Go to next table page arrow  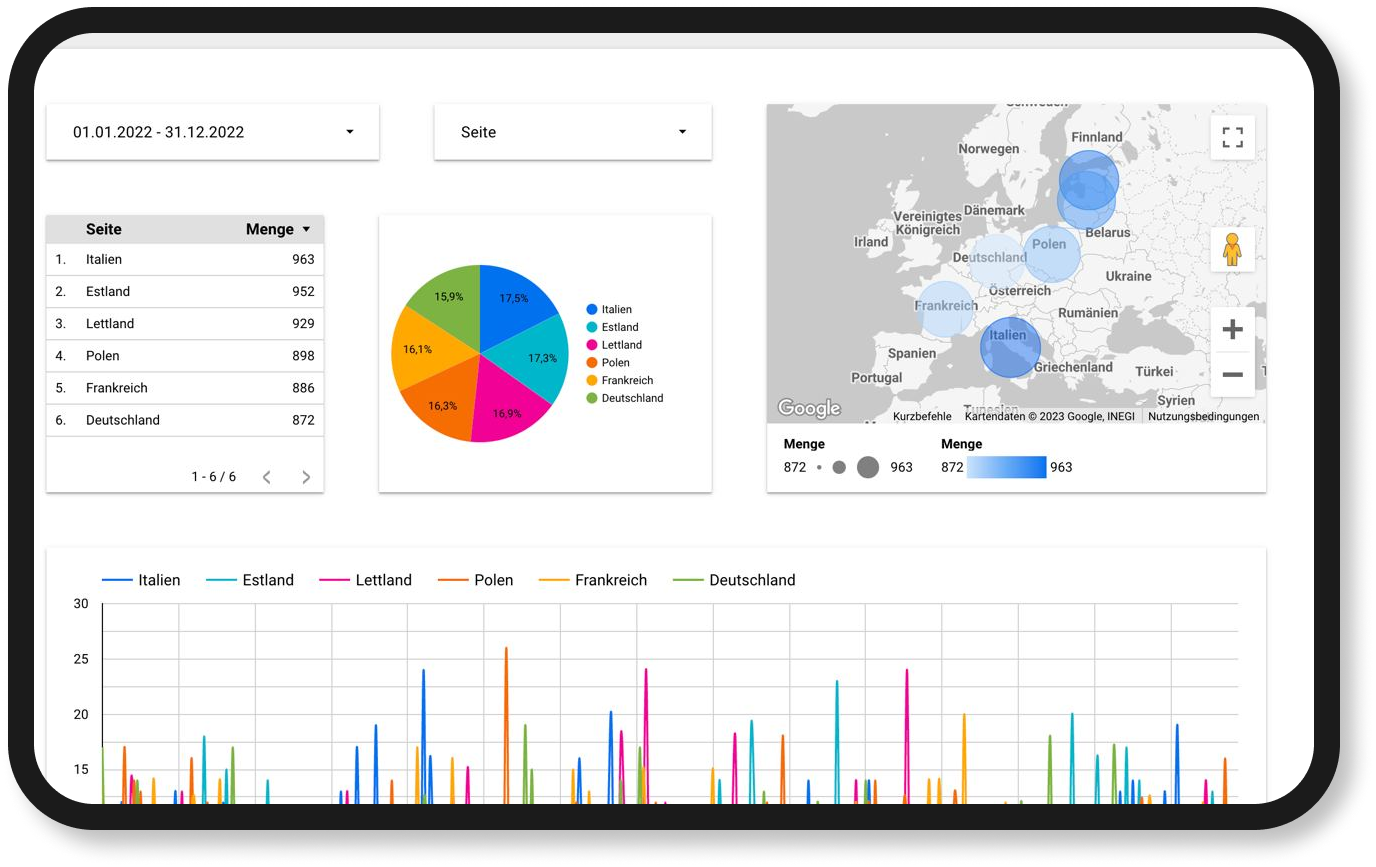point(306,477)
